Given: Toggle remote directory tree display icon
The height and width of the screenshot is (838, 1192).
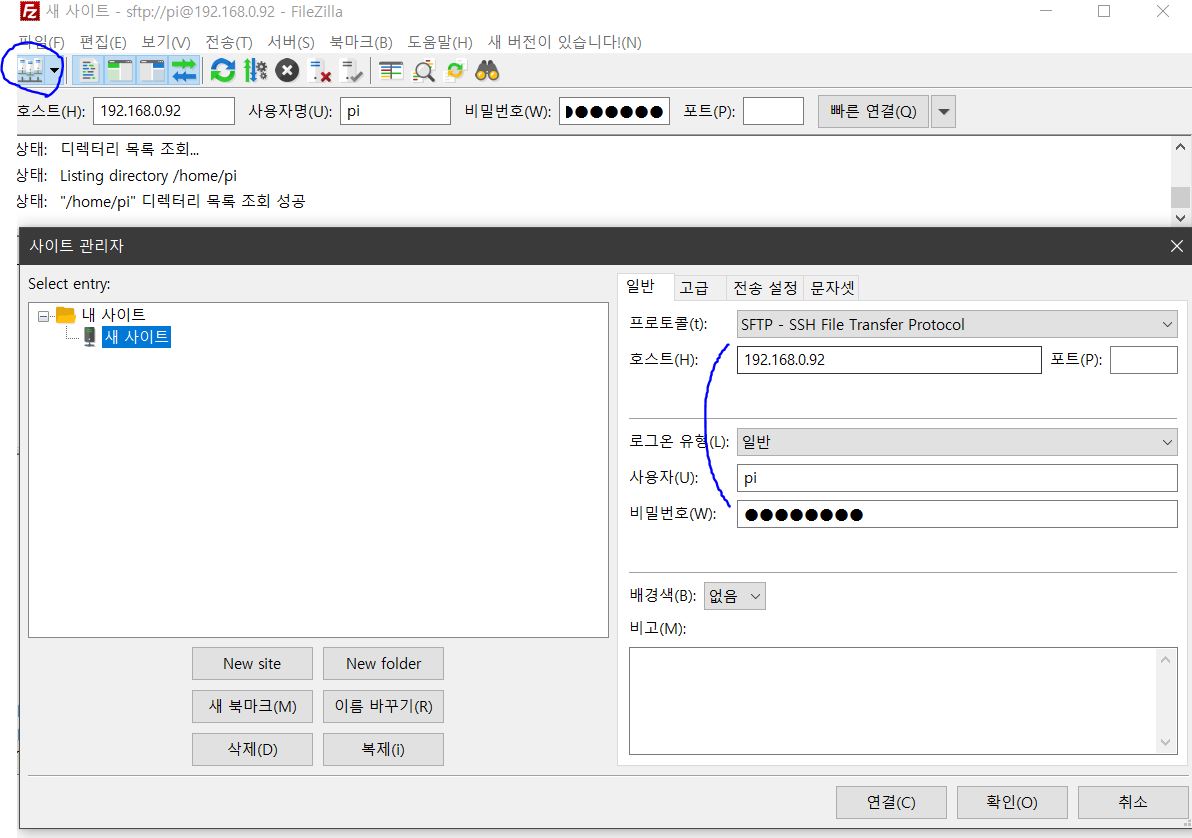Looking at the screenshot, I should (152, 71).
